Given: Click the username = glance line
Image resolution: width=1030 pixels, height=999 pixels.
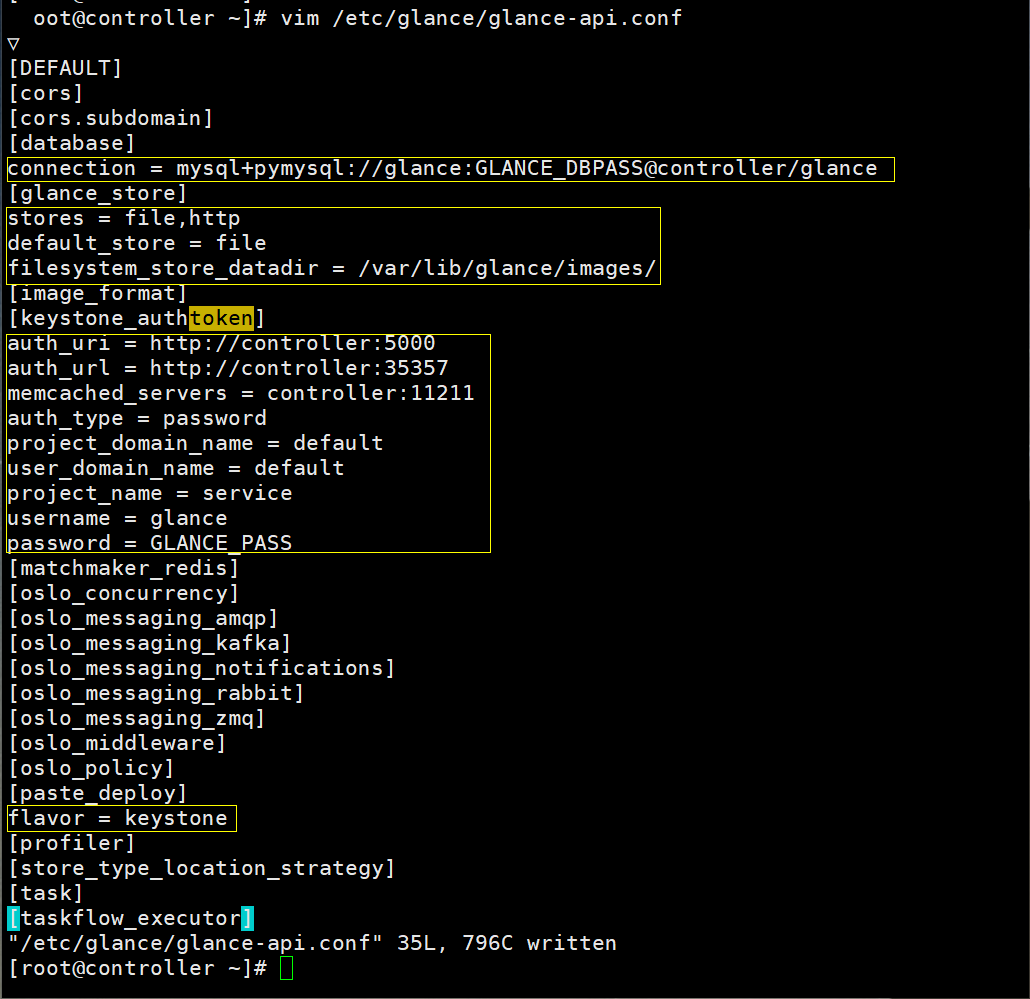Looking at the screenshot, I should (x=117, y=518).
